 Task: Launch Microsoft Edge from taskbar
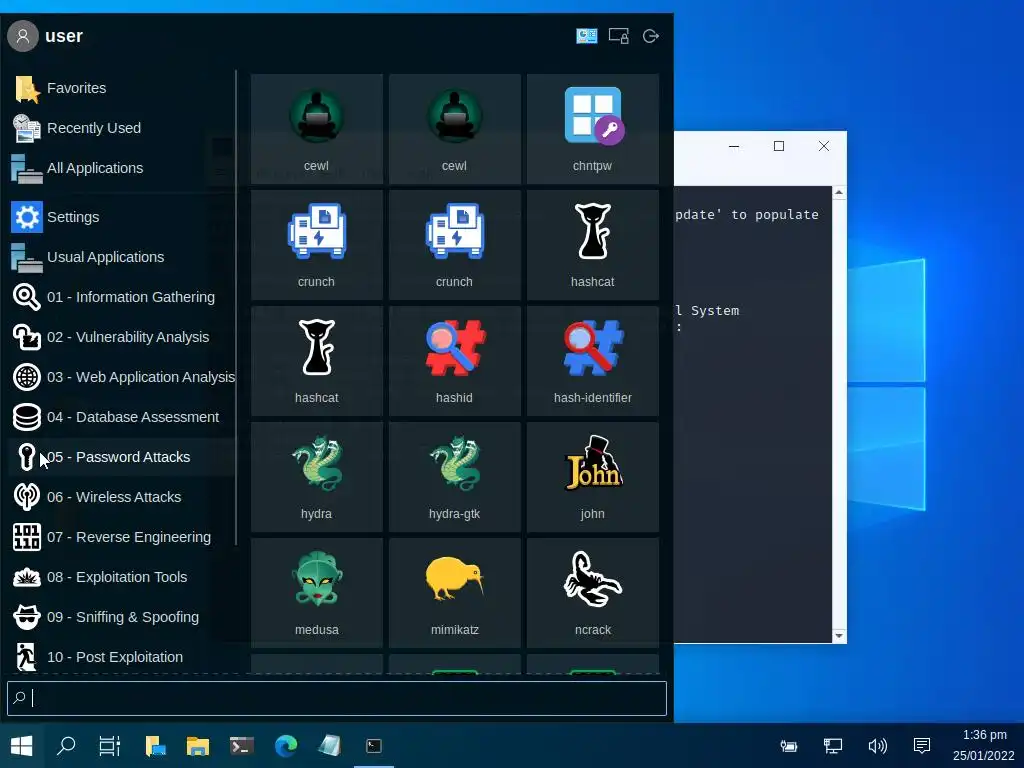[x=286, y=746]
